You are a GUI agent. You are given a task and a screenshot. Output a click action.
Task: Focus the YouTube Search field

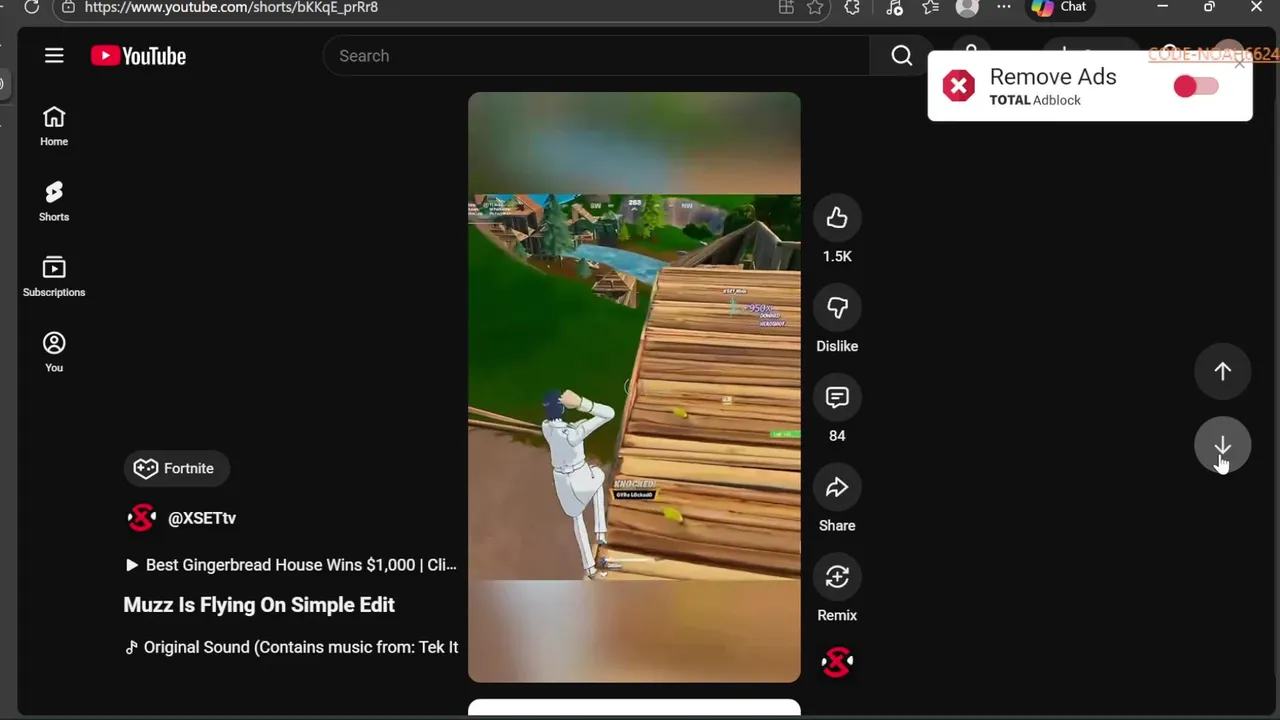pyautogui.click(x=596, y=56)
